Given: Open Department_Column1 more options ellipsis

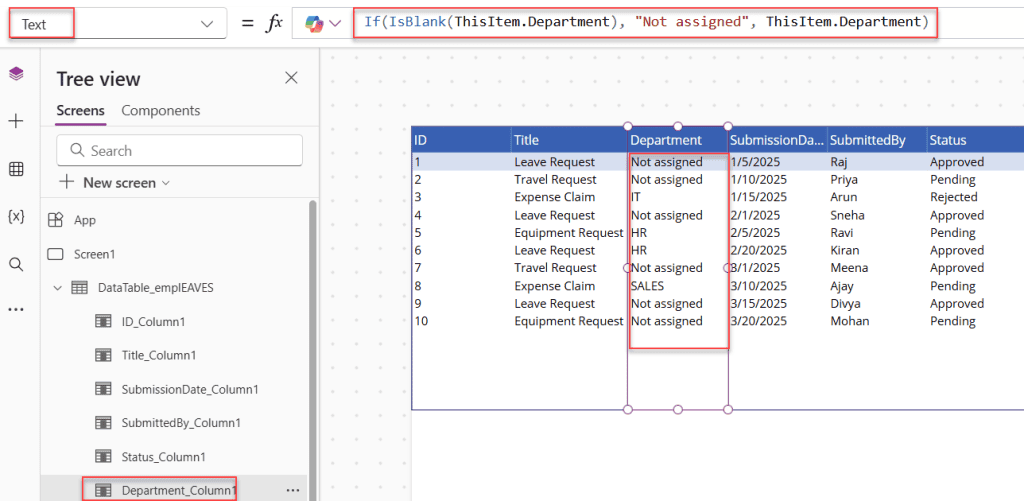Looking at the screenshot, I should pyautogui.click(x=293, y=490).
